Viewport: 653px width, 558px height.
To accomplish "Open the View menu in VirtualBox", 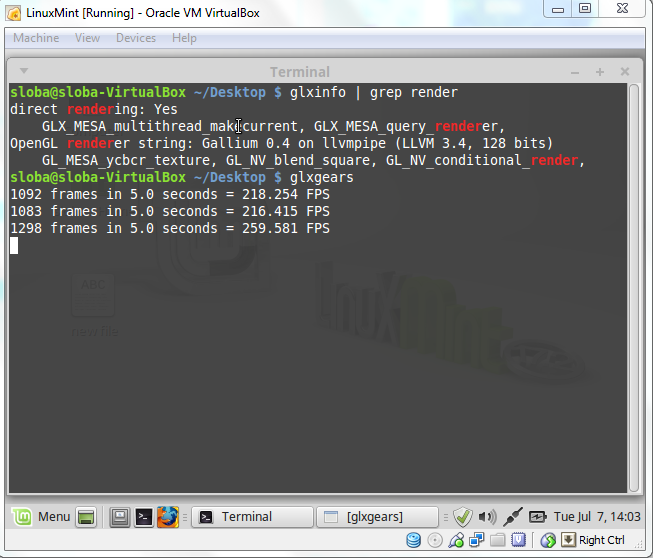I will [87, 38].
